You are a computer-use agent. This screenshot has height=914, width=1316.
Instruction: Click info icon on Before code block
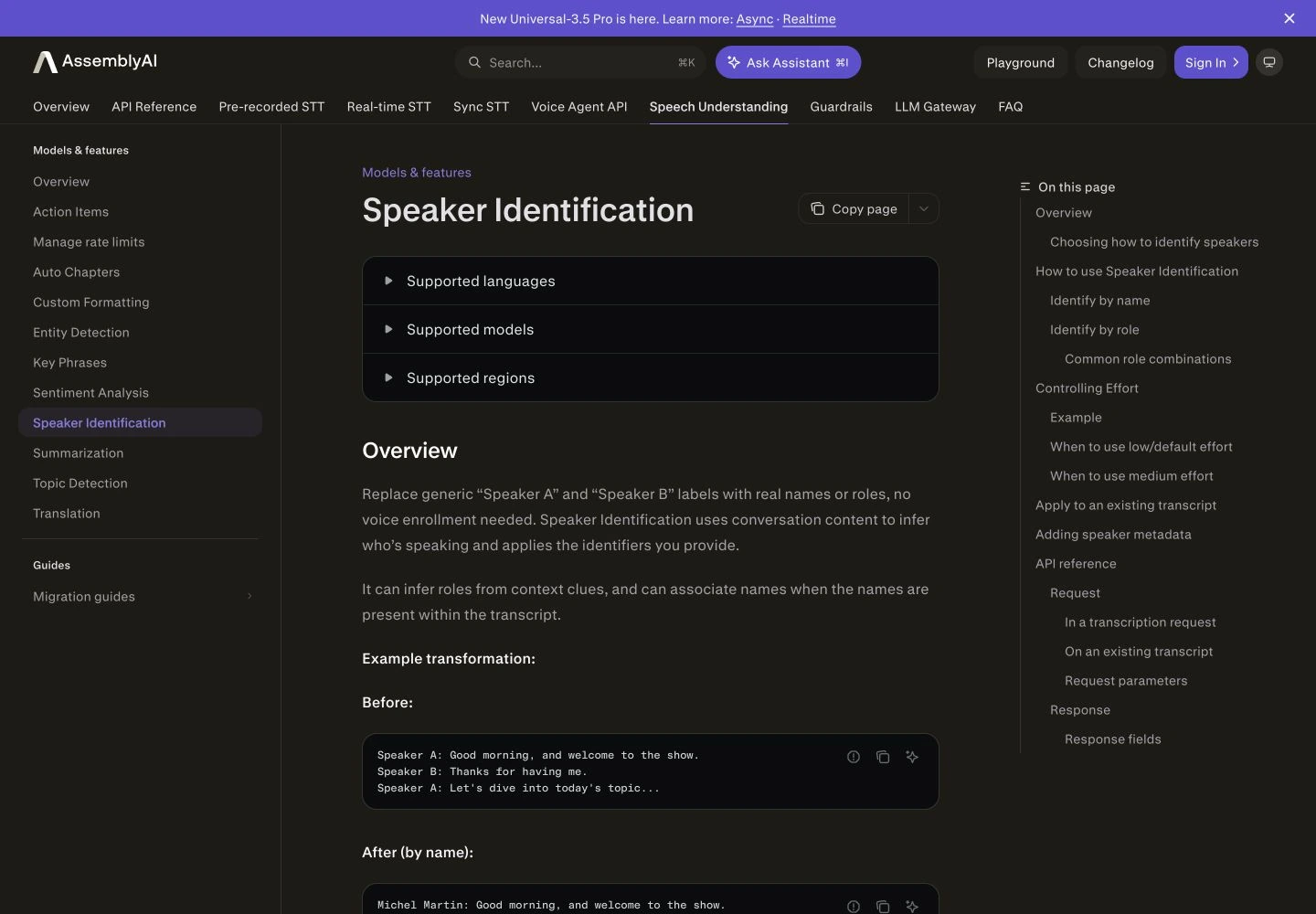854,757
